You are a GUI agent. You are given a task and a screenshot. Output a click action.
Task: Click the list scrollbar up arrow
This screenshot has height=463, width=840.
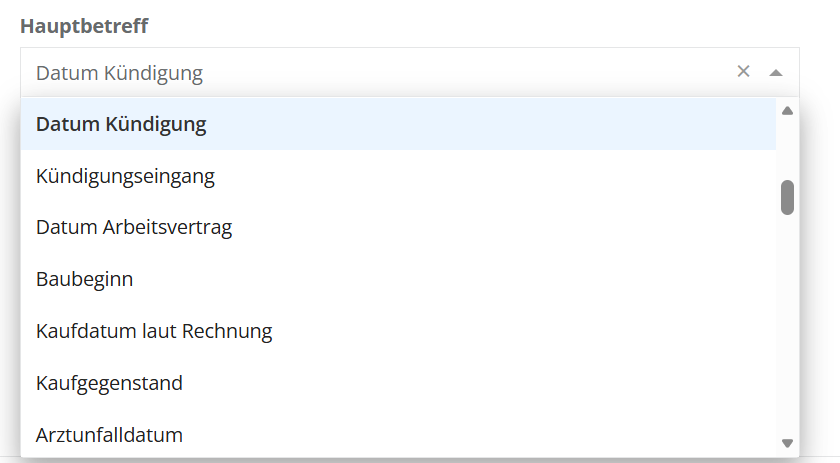[x=787, y=110]
